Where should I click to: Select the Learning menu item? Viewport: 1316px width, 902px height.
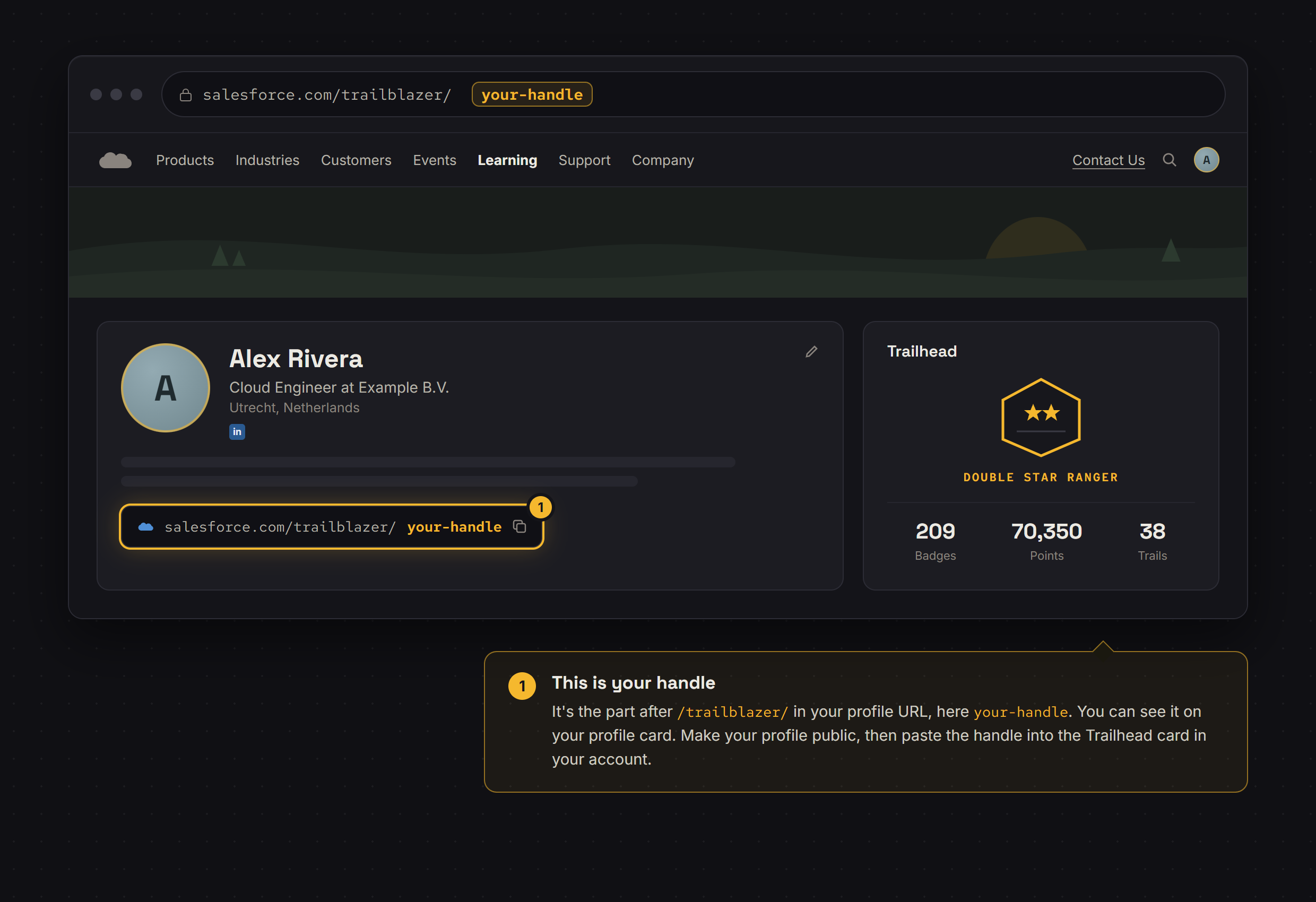[x=507, y=160]
